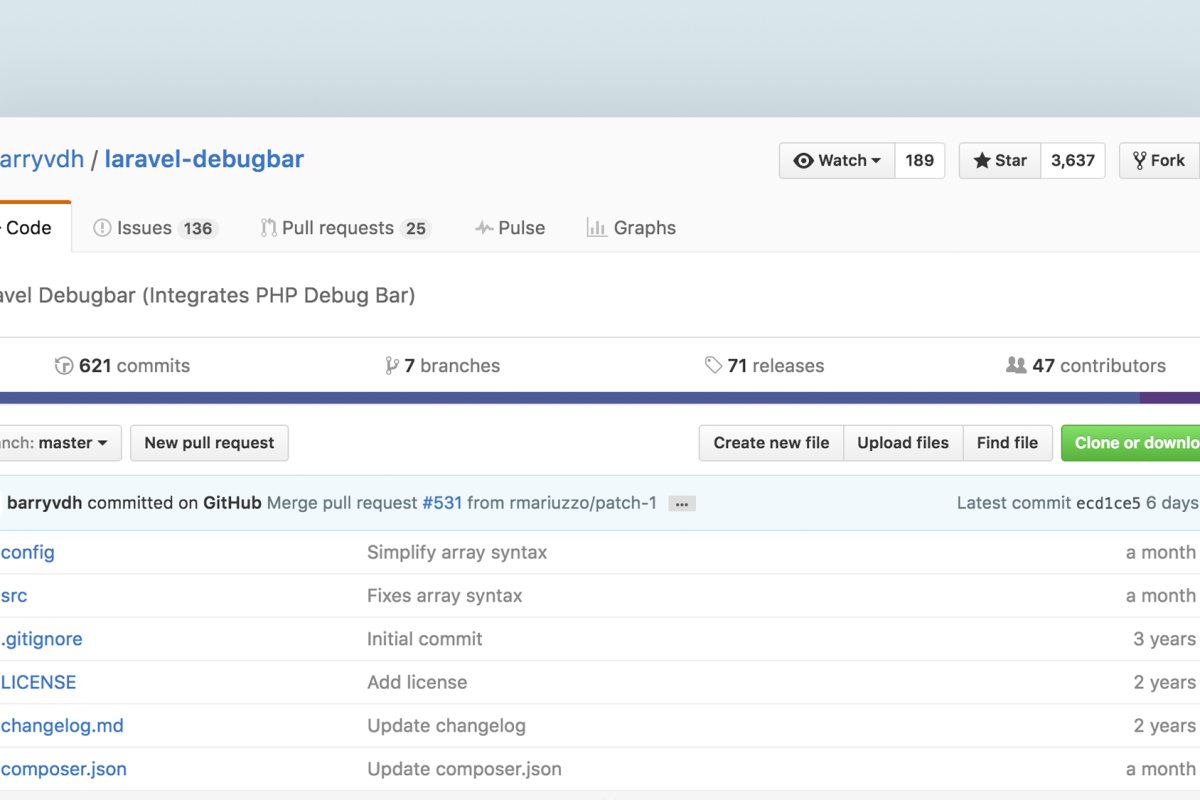The image size is (1200, 800).
Task: Click the commits history clock icon
Action: click(x=64, y=366)
